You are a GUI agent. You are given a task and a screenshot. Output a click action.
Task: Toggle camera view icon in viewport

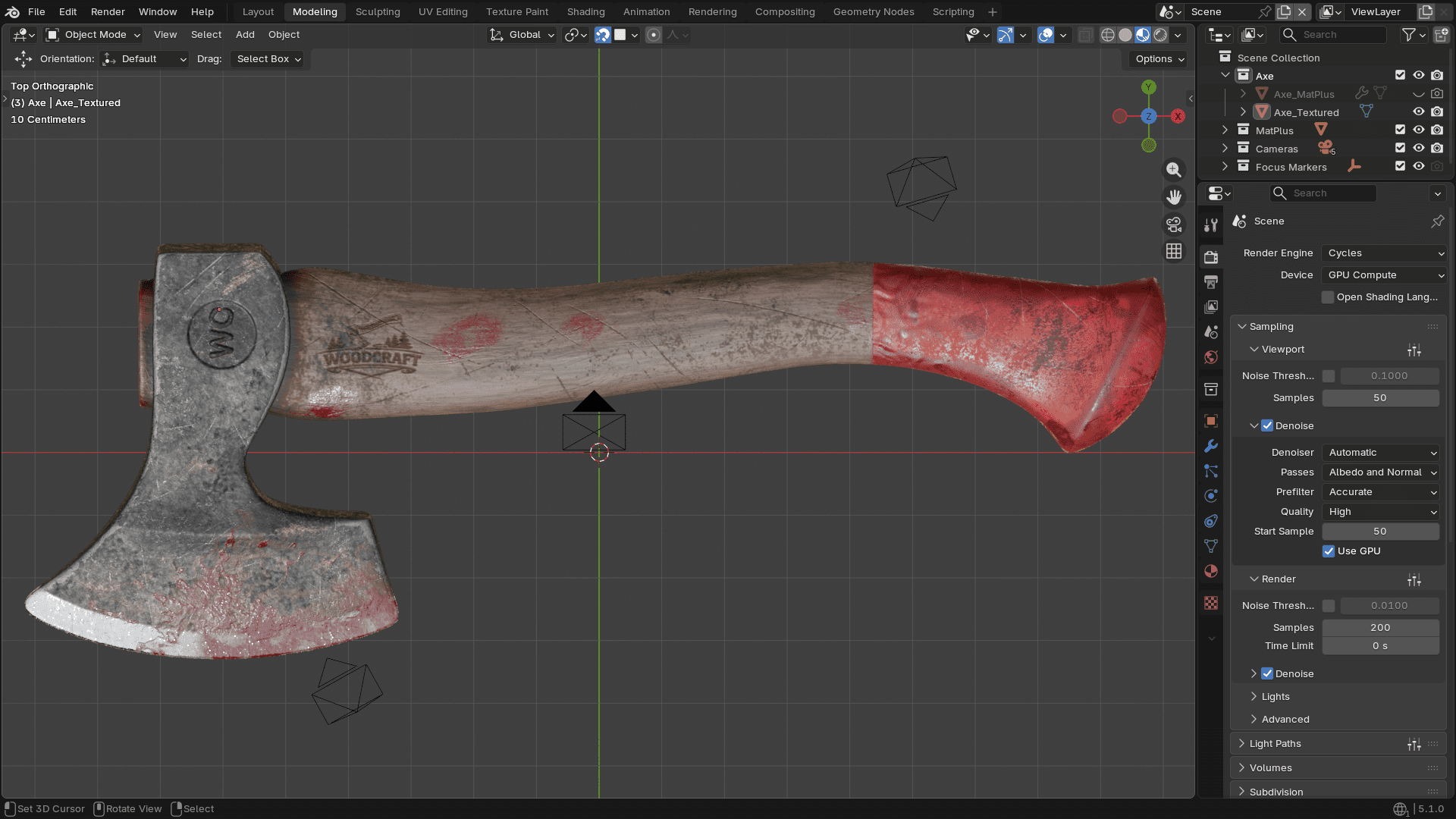pyautogui.click(x=1174, y=224)
